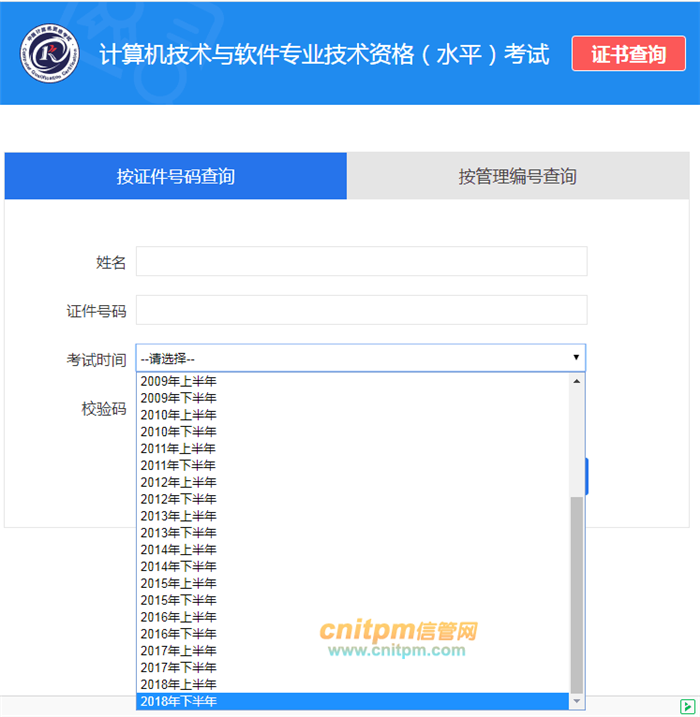The height and width of the screenshot is (717, 700).
Task: Click the dropdown list scroll up arrow
Action: (x=576, y=381)
